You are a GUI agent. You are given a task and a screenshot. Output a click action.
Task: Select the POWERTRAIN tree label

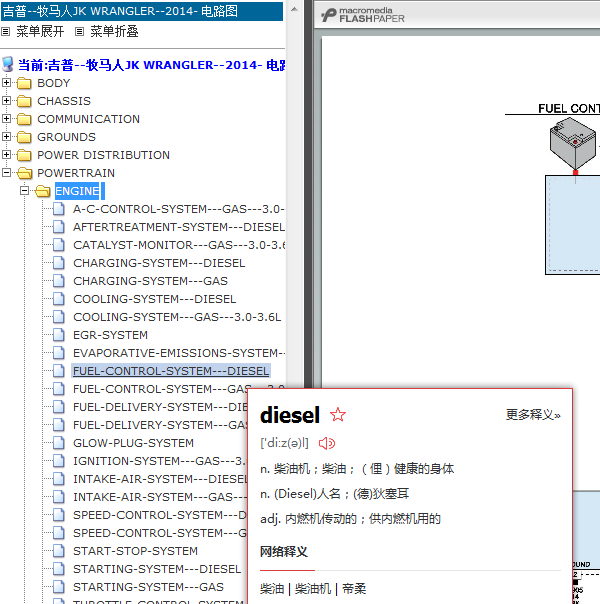coord(76,173)
